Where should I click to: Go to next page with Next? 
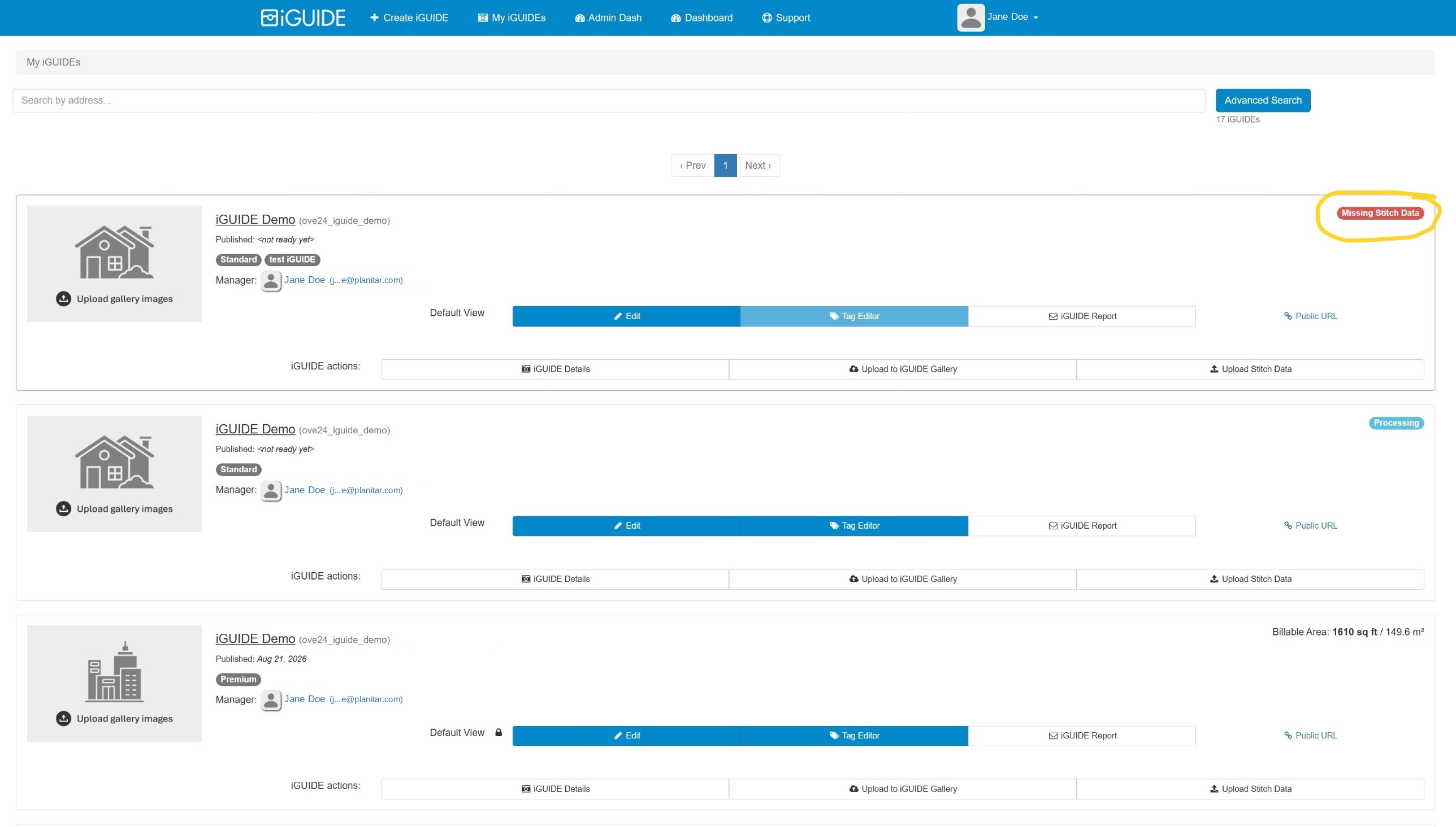[758, 166]
